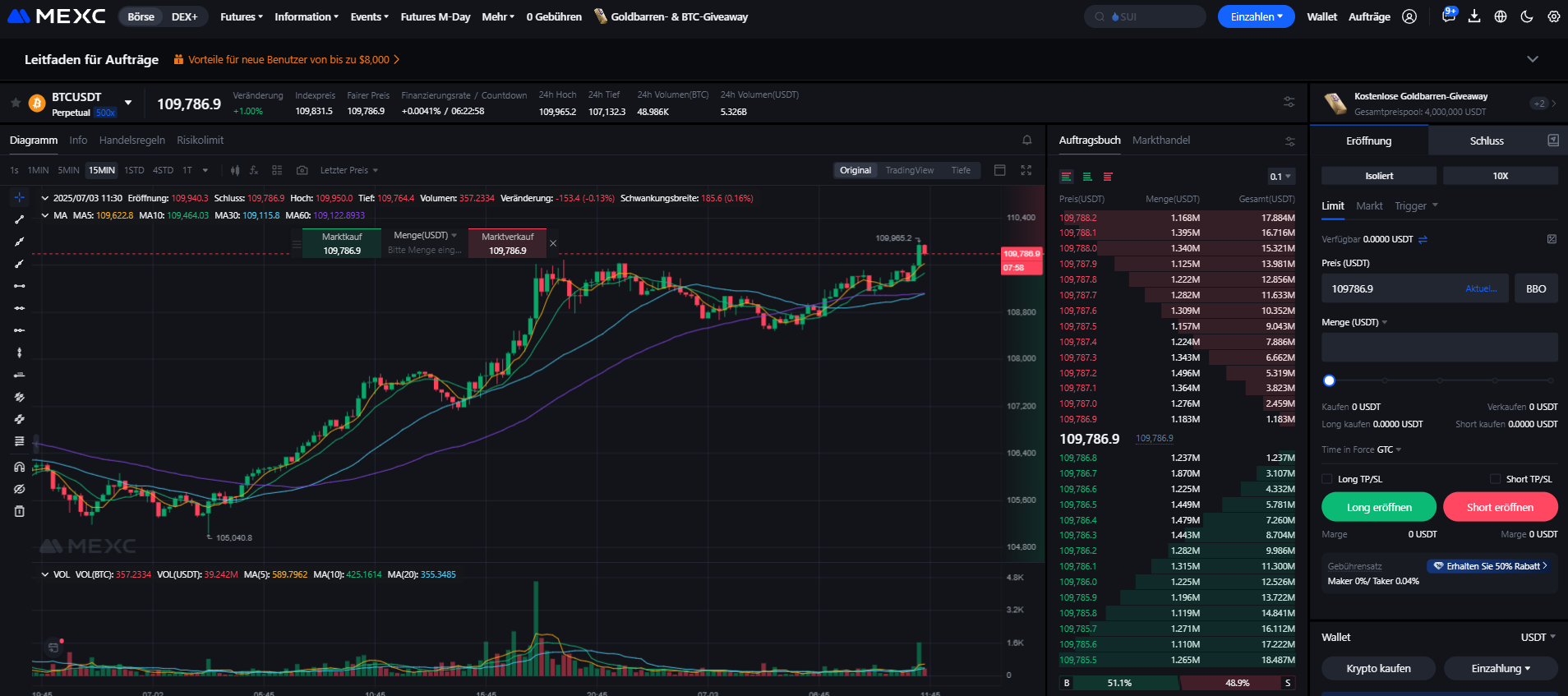Open the order book settings sliders
The width and height of the screenshot is (1568, 696).
coord(1289,141)
